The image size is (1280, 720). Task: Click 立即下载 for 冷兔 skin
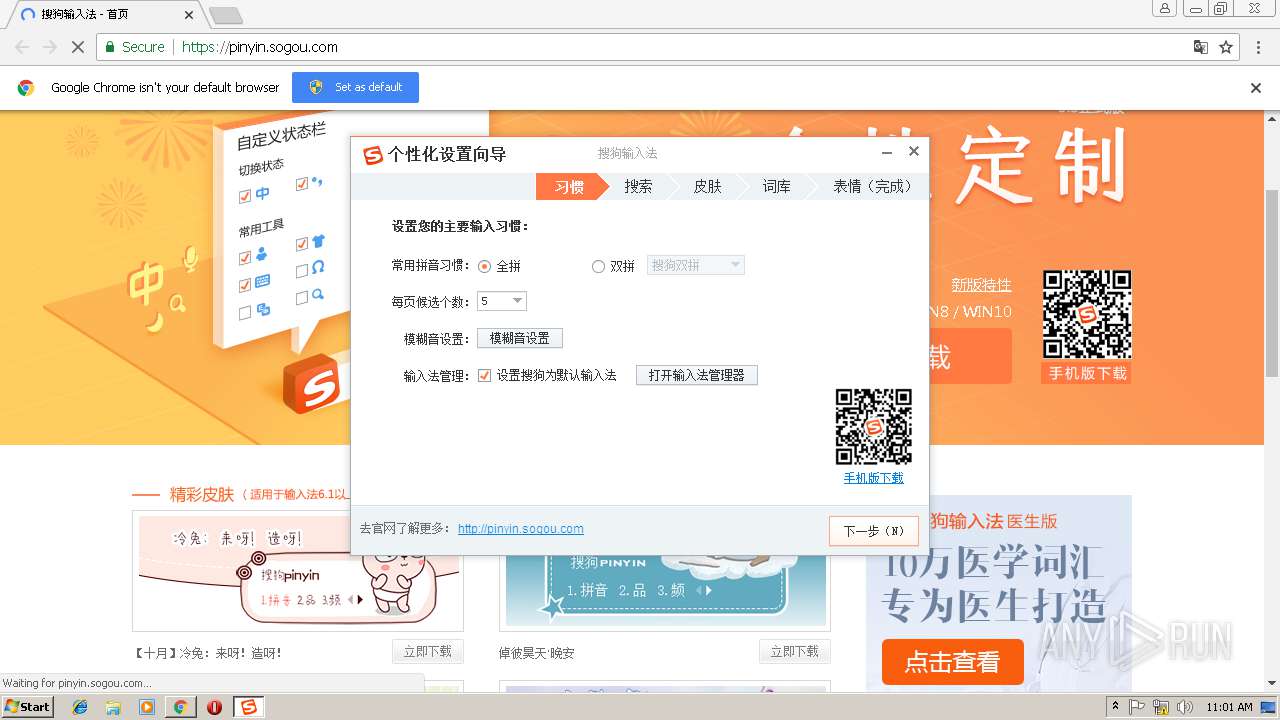point(428,652)
